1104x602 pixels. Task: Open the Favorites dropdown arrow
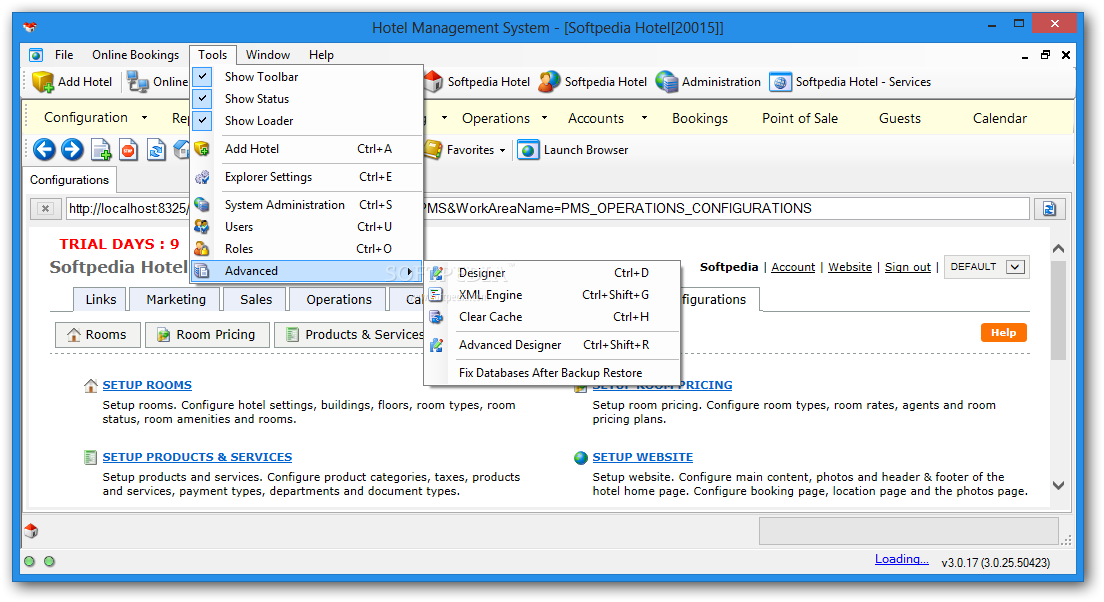click(502, 150)
